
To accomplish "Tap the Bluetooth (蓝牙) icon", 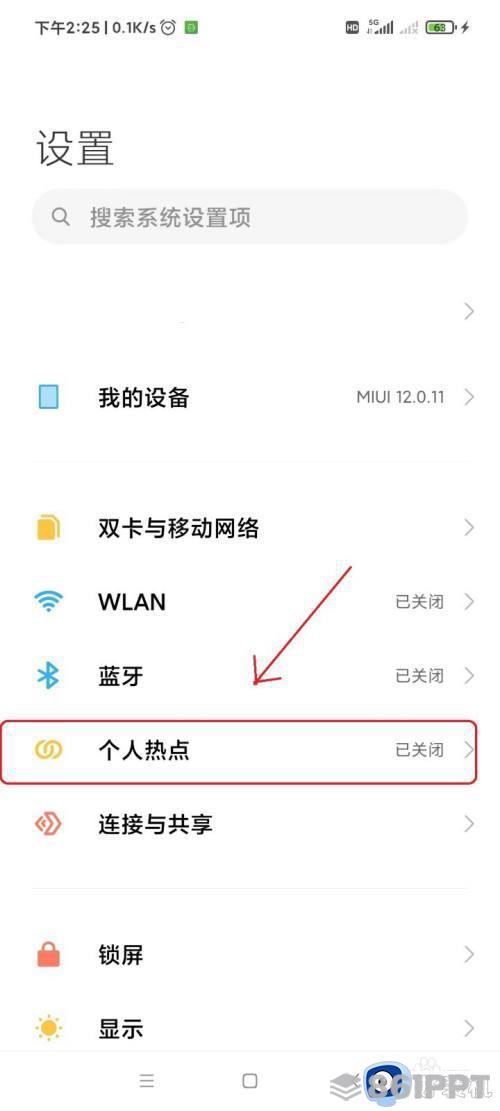I will (x=49, y=676).
